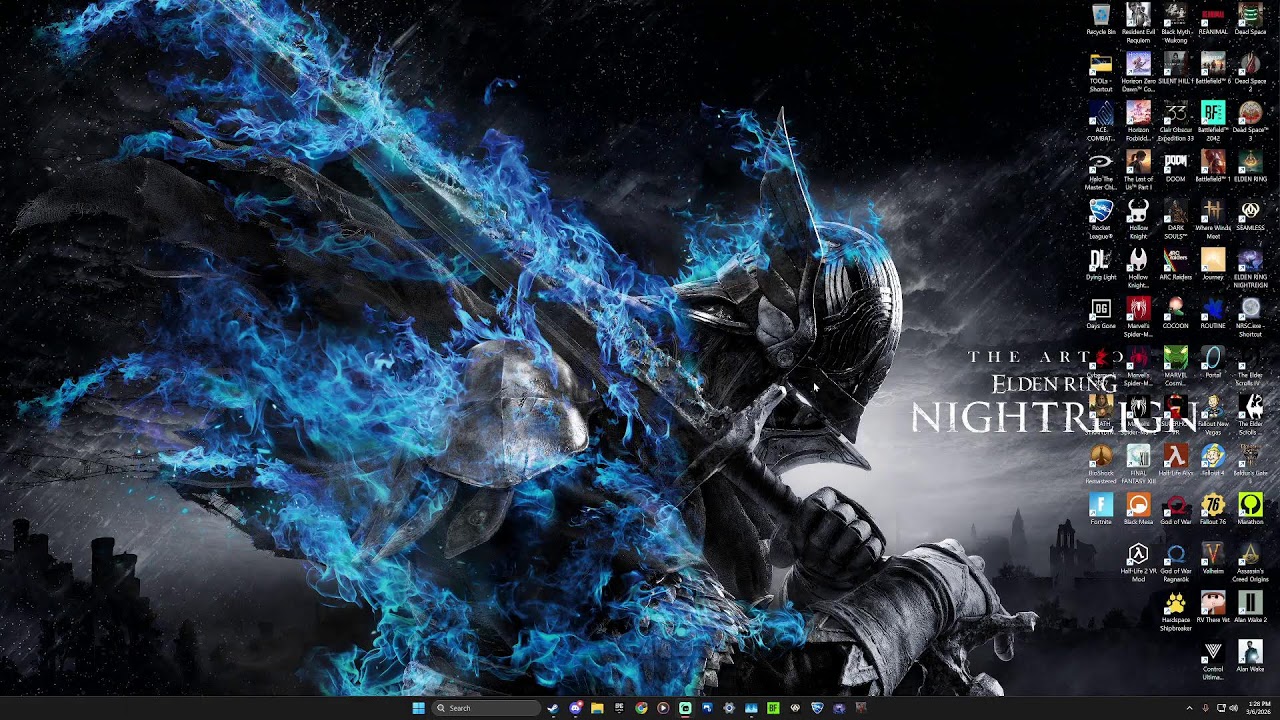Image resolution: width=1280 pixels, height=720 pixels.
Task: Launch Resident Evil Requiem shortcut
Action: pyautogui.click(x=1138, y=23)
